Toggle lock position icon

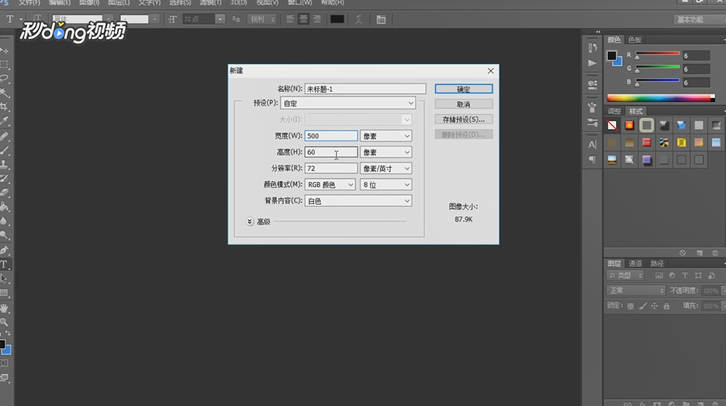pos(654,306)
